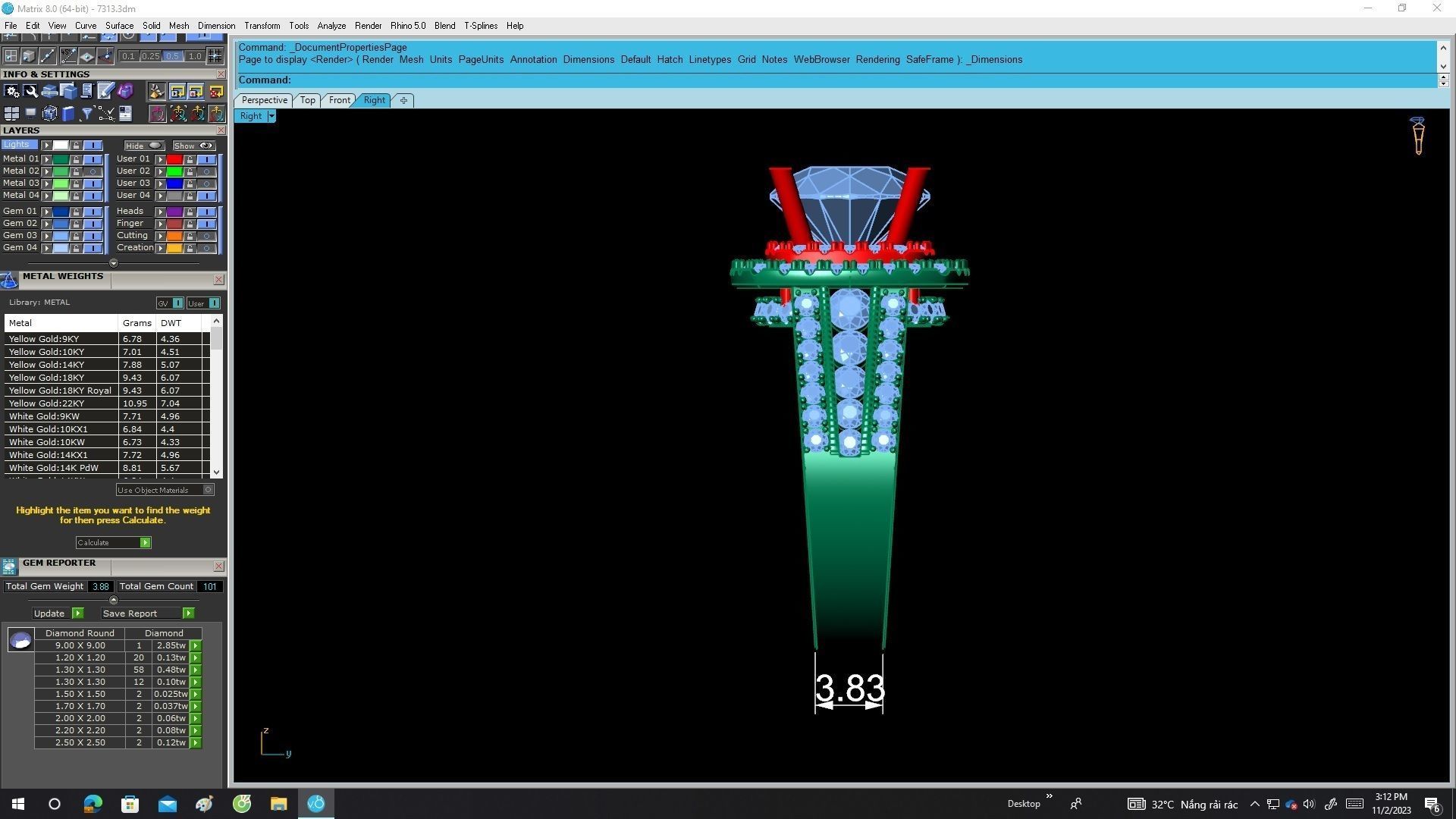This screenshot has height=819, width=1456.
Task: Expand the Heads layer arrow menu
Action: 160,212
